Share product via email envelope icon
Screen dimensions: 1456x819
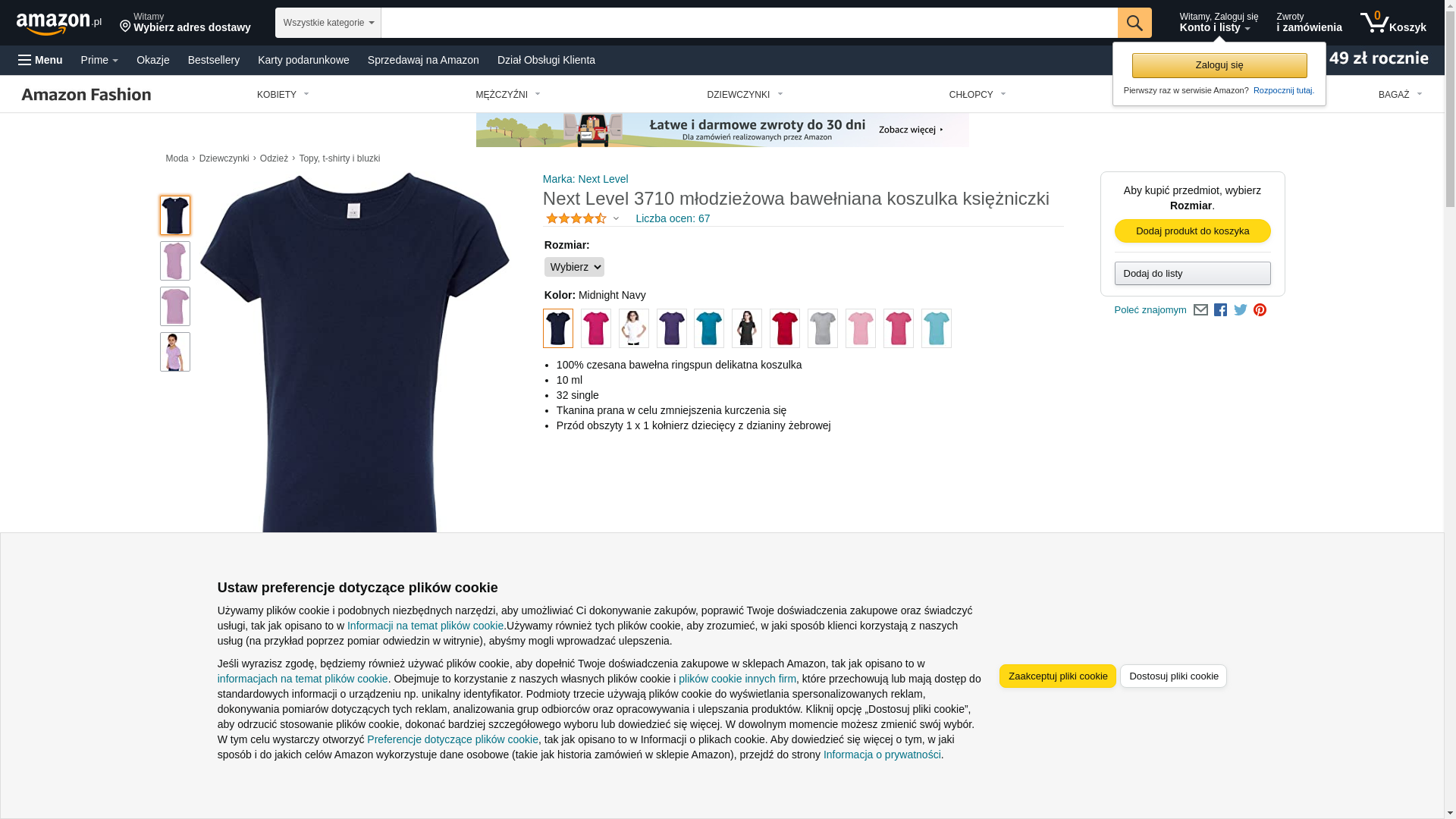[1200, 310]
